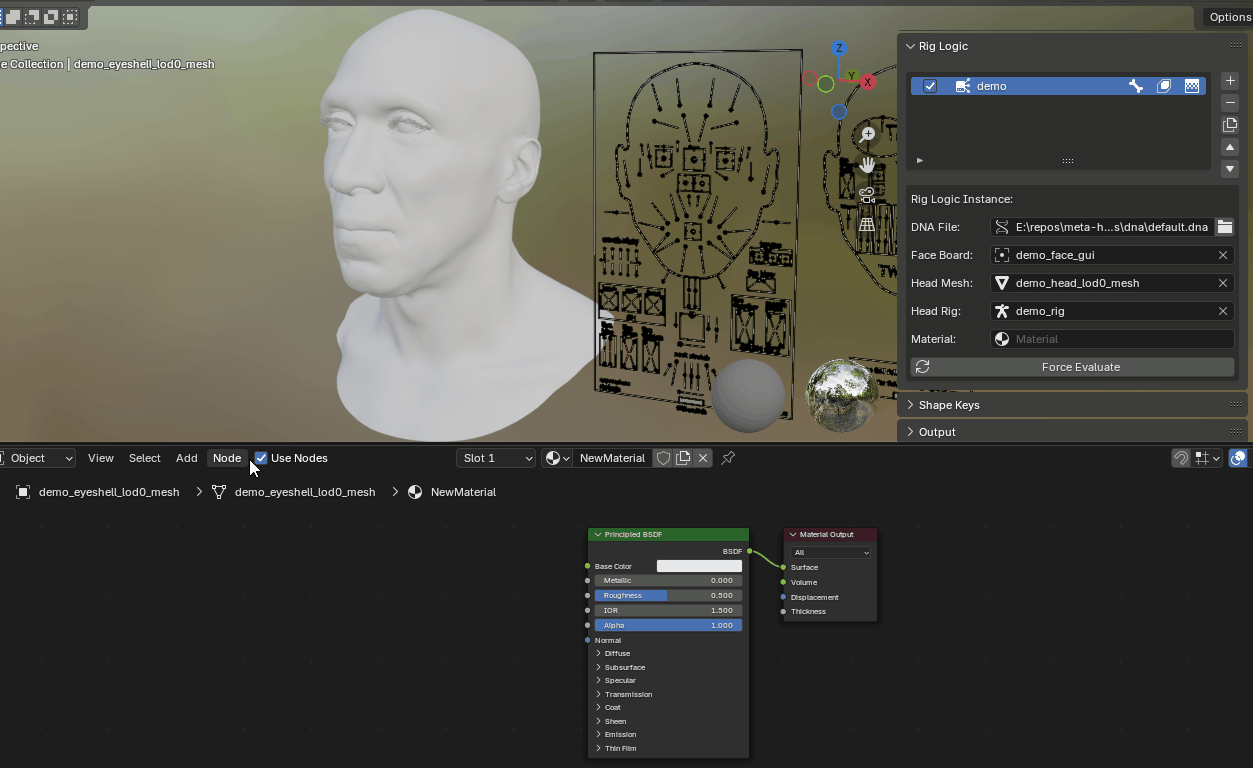Click the pin icon next to NewMaterial

pos(728,458)
